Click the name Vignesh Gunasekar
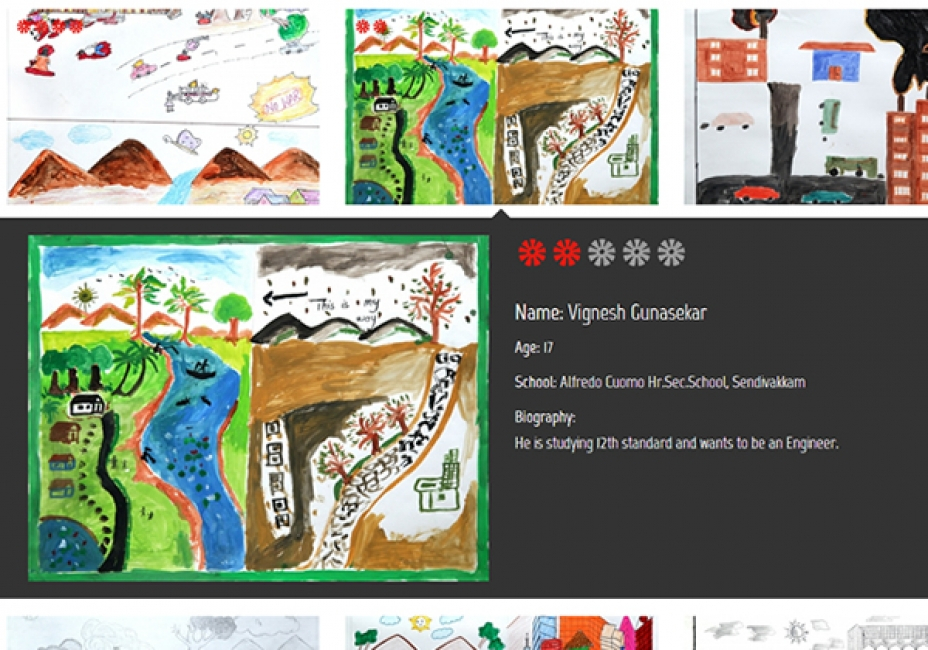 coord(637,313)
